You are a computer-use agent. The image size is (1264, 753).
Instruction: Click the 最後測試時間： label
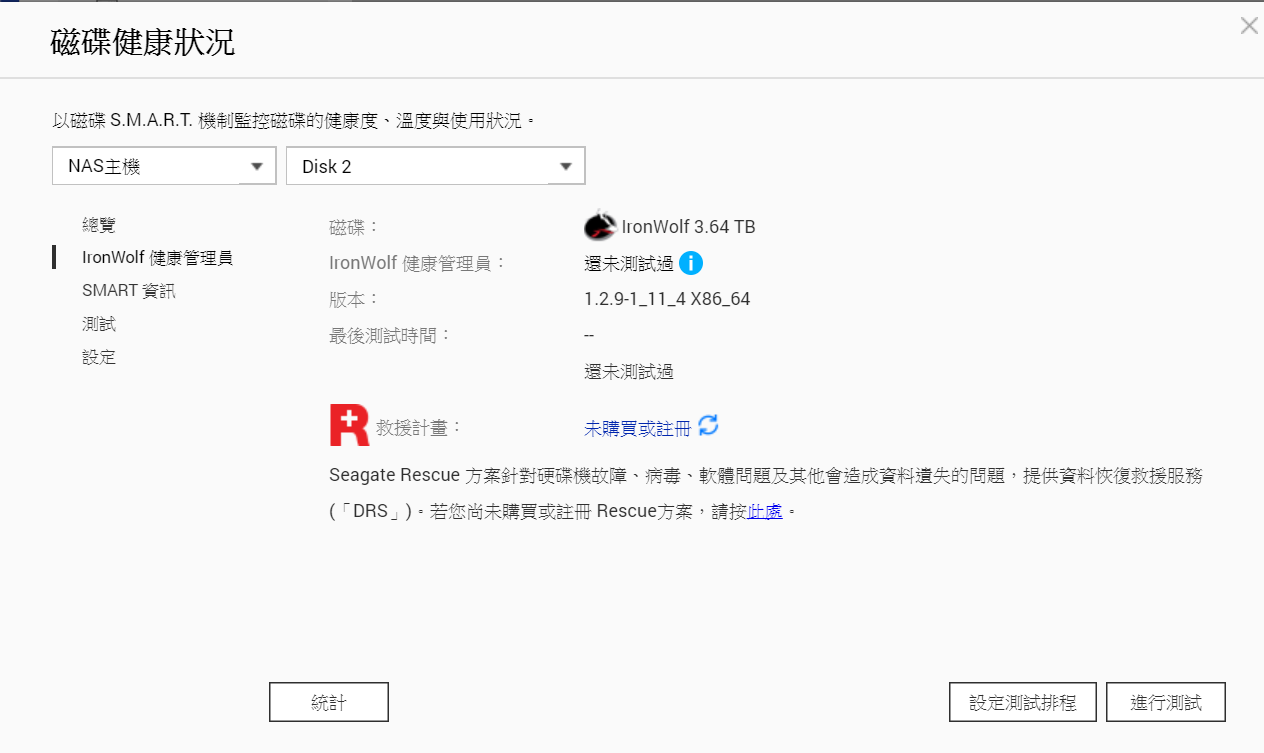click(x=391, y=335)
